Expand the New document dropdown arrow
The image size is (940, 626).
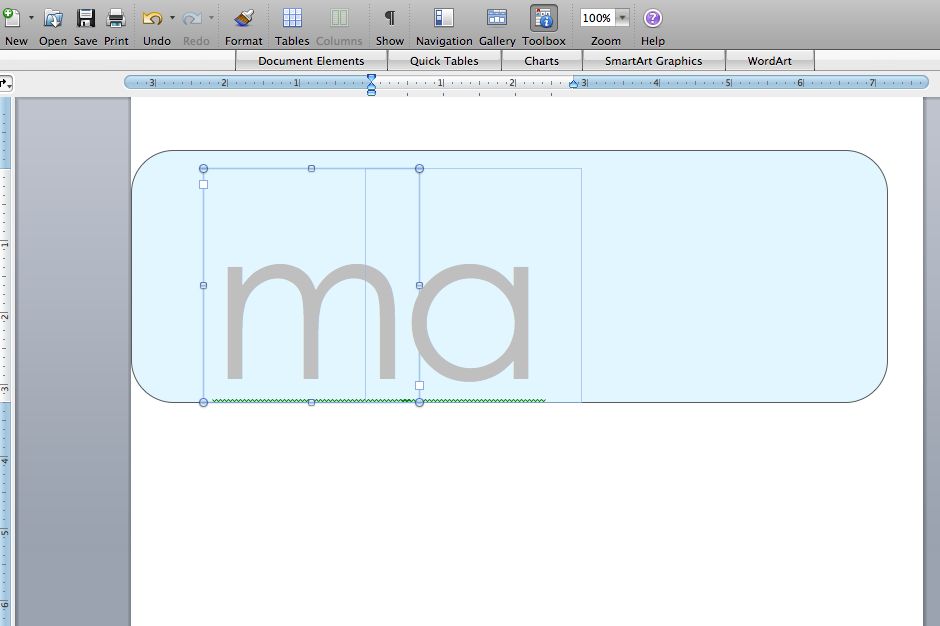pyautogui.click(x=33, y=17)
